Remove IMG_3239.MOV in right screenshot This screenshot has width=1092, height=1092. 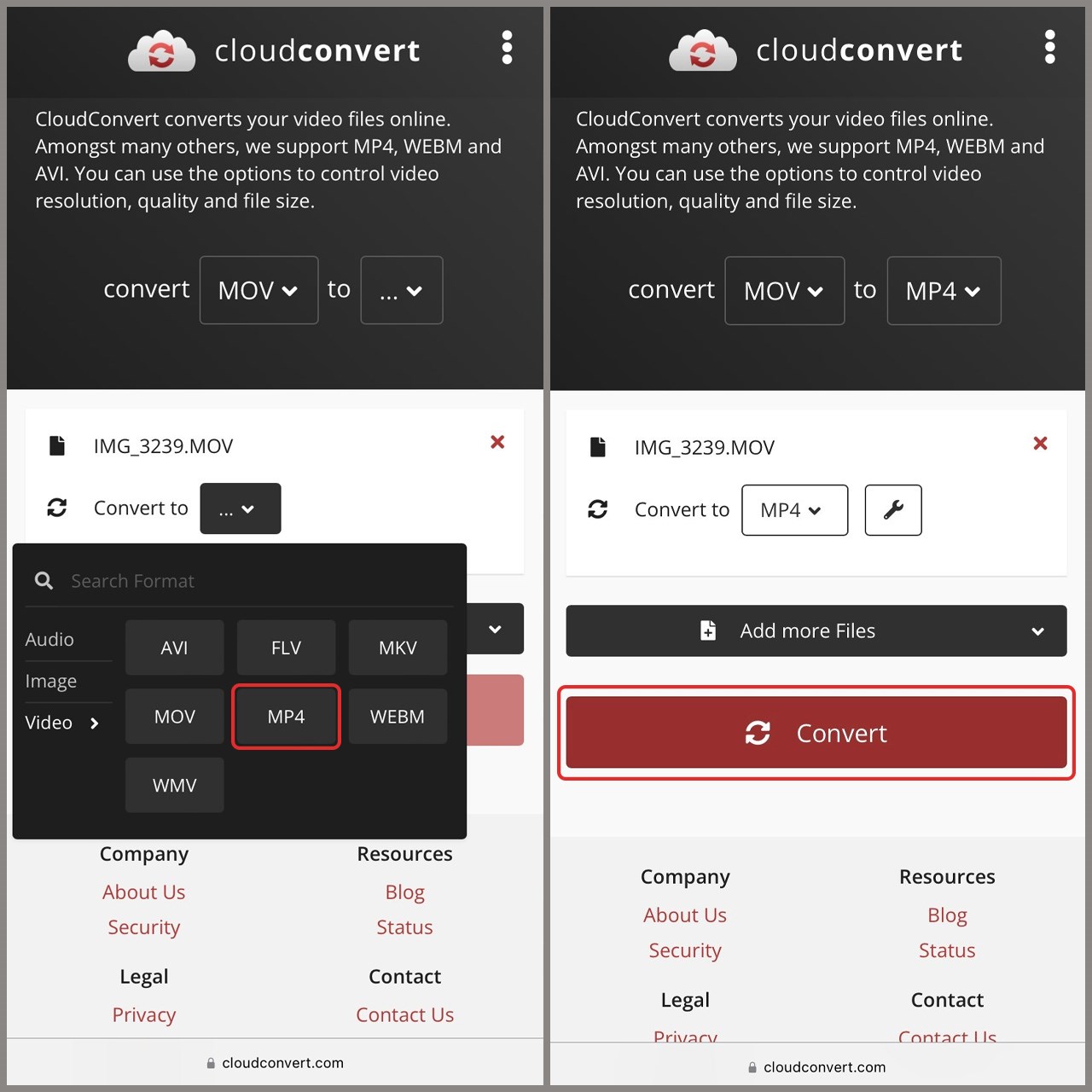[1040, 443]
